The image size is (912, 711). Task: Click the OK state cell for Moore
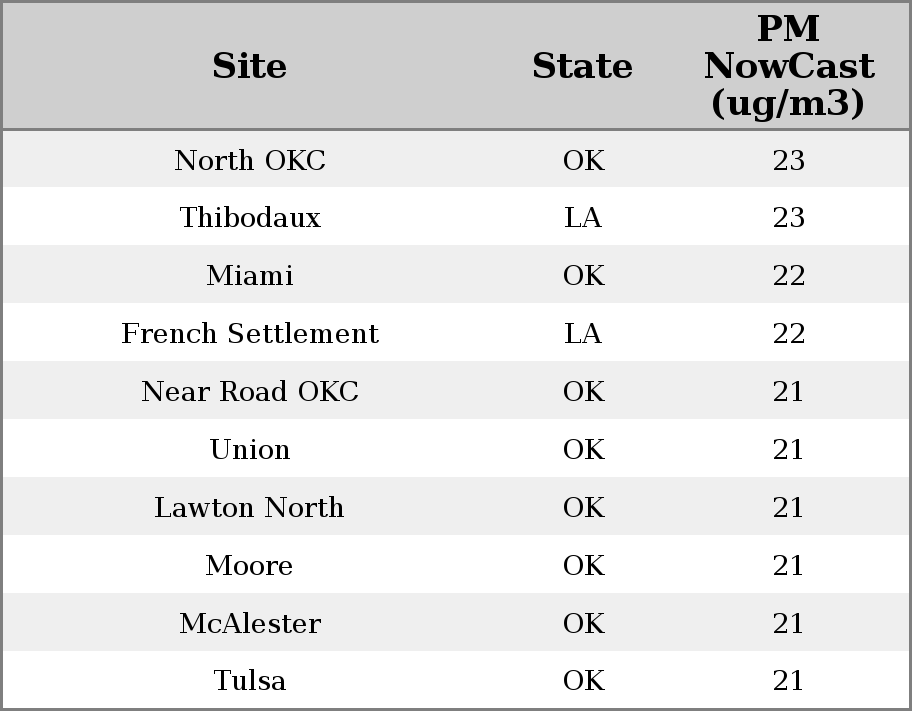583,566
